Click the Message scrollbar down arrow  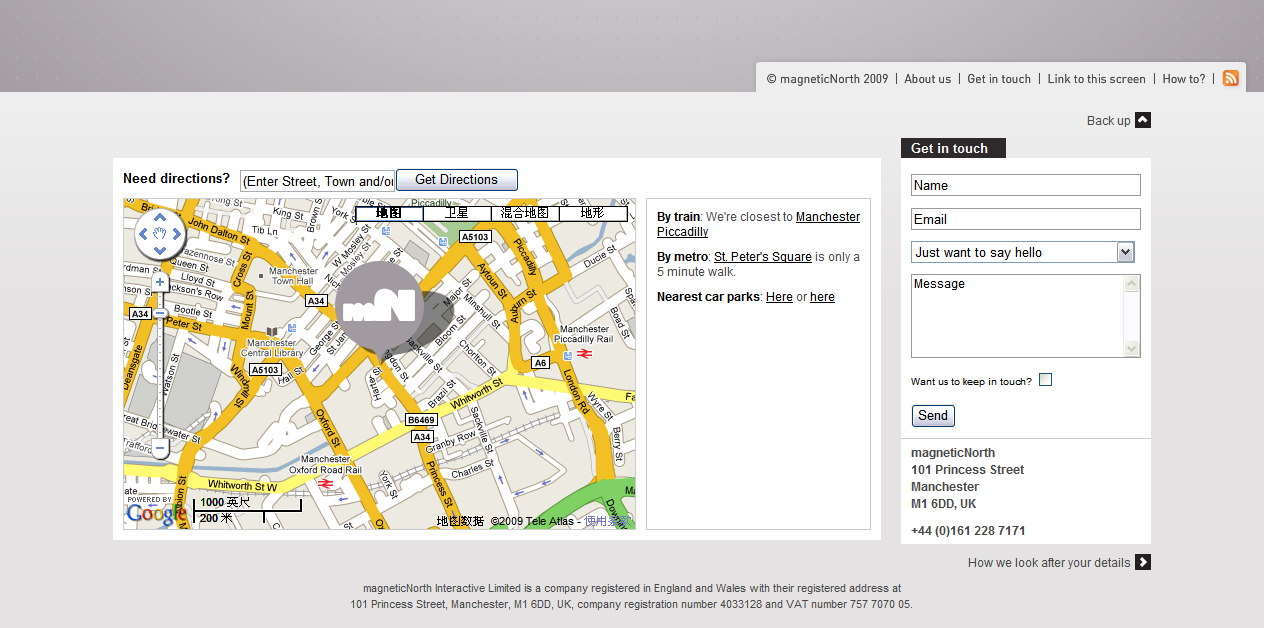[1132, 349]
